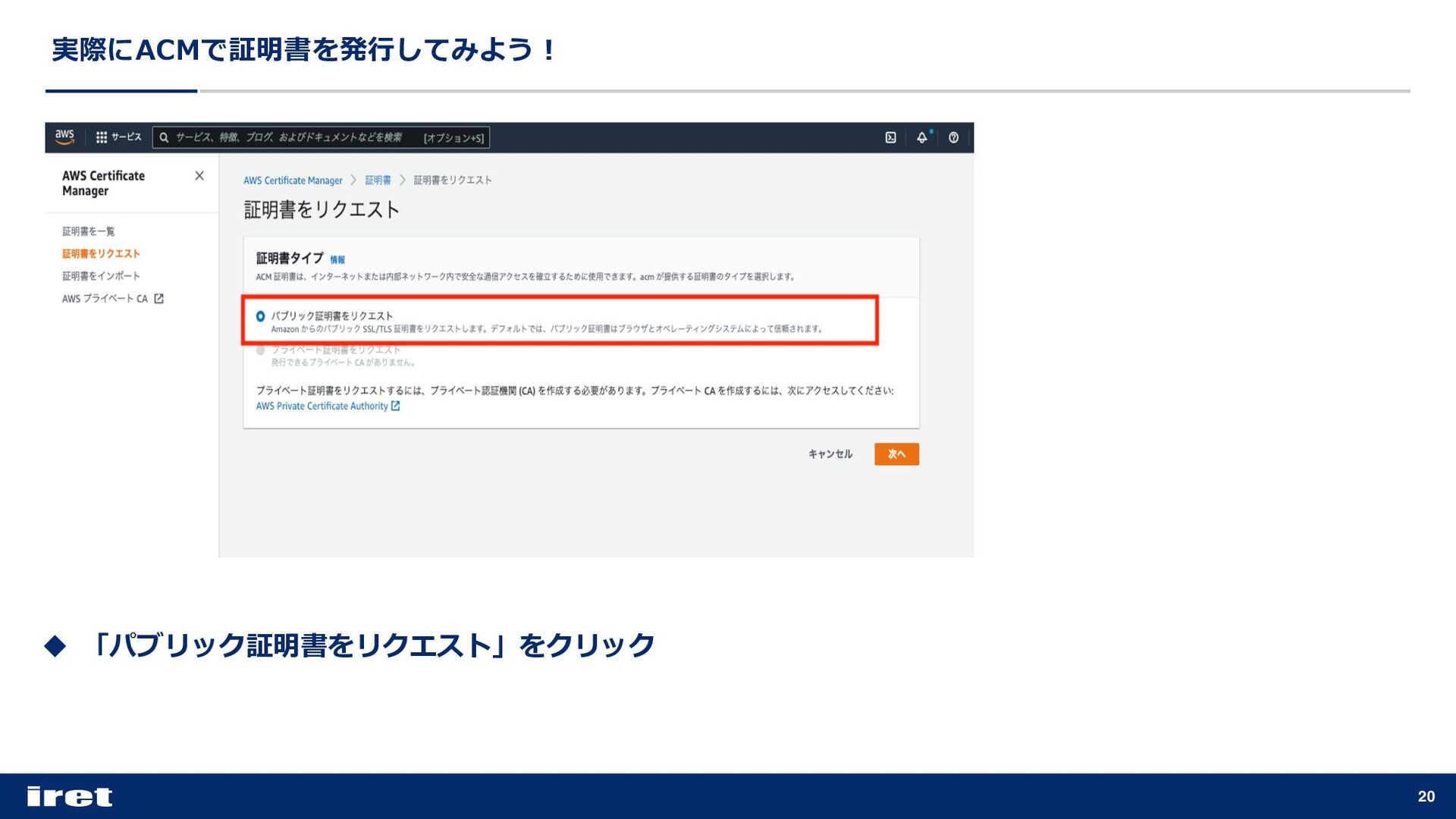The height and width of the screenshot is (819, 1456).
Task: Select the disabled プライベート証明書をリクエスト radio button
Action: pyautogui.click(x=260, y=350)
